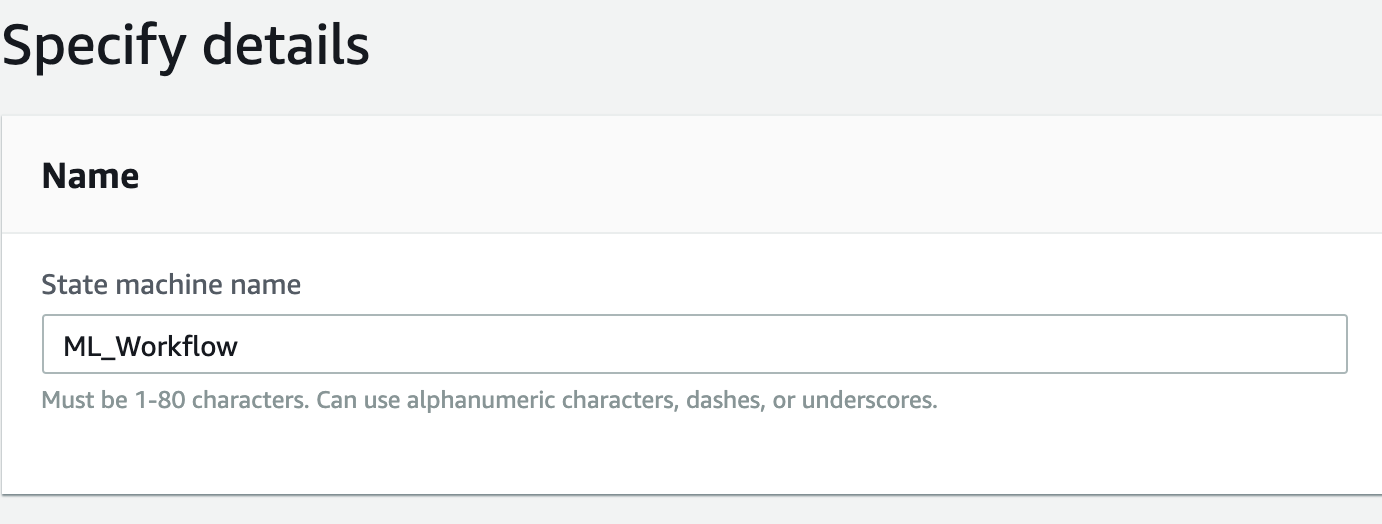The width and height of the screenshot is (1382, 524).
Task: Click gray page background below the panel
Action: [692, 509]
